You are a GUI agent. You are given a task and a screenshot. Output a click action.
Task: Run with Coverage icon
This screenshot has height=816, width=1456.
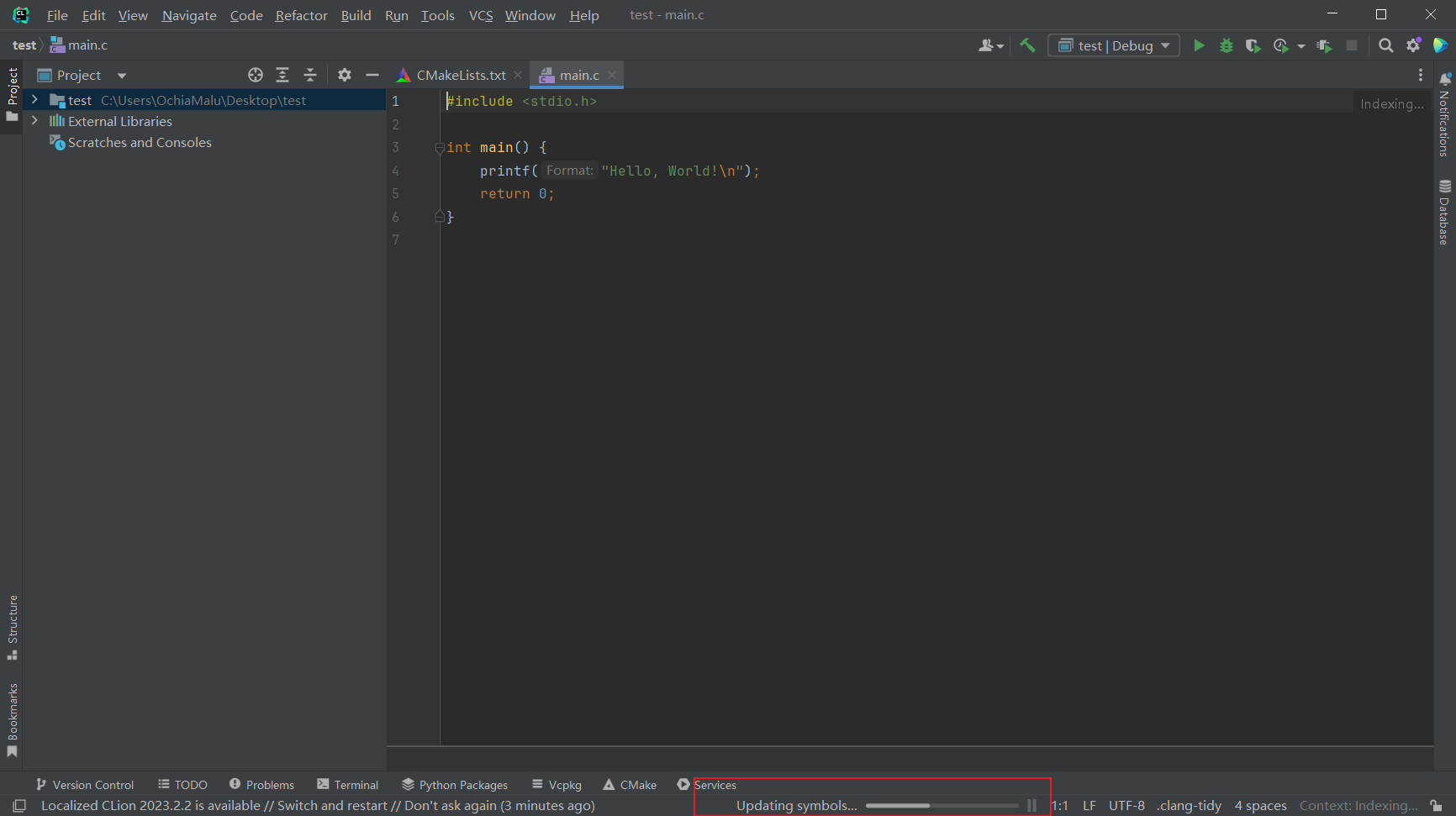1253,45
